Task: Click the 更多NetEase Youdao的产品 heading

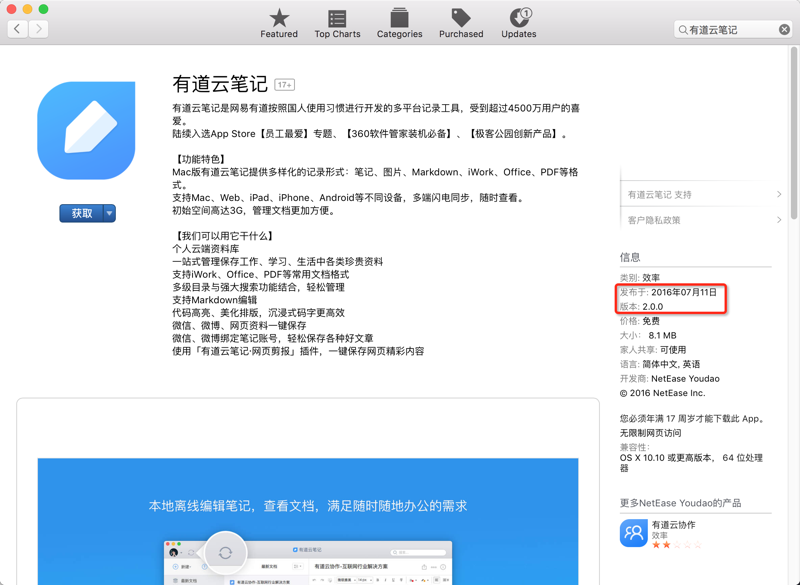Action: coord(681,503)
